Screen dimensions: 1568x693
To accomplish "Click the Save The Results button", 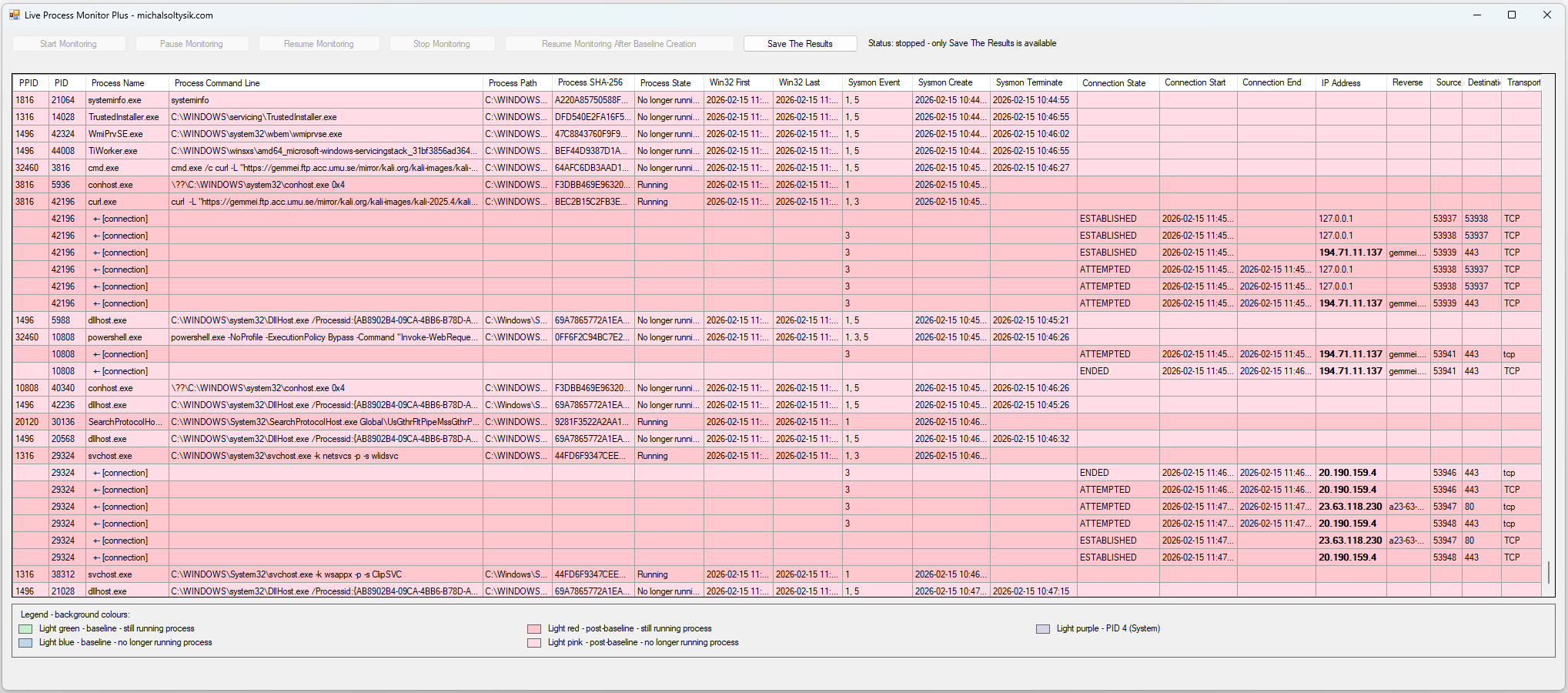I will coord(800,44).
